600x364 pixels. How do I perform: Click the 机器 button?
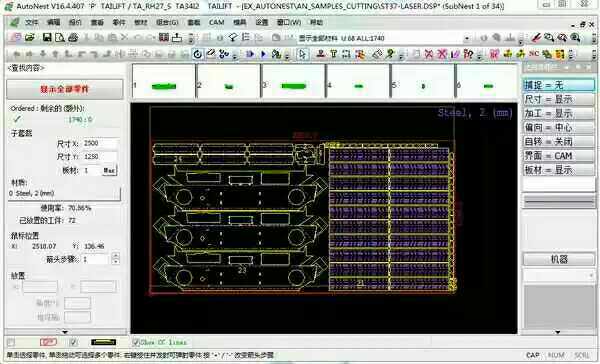pos(559,259)
